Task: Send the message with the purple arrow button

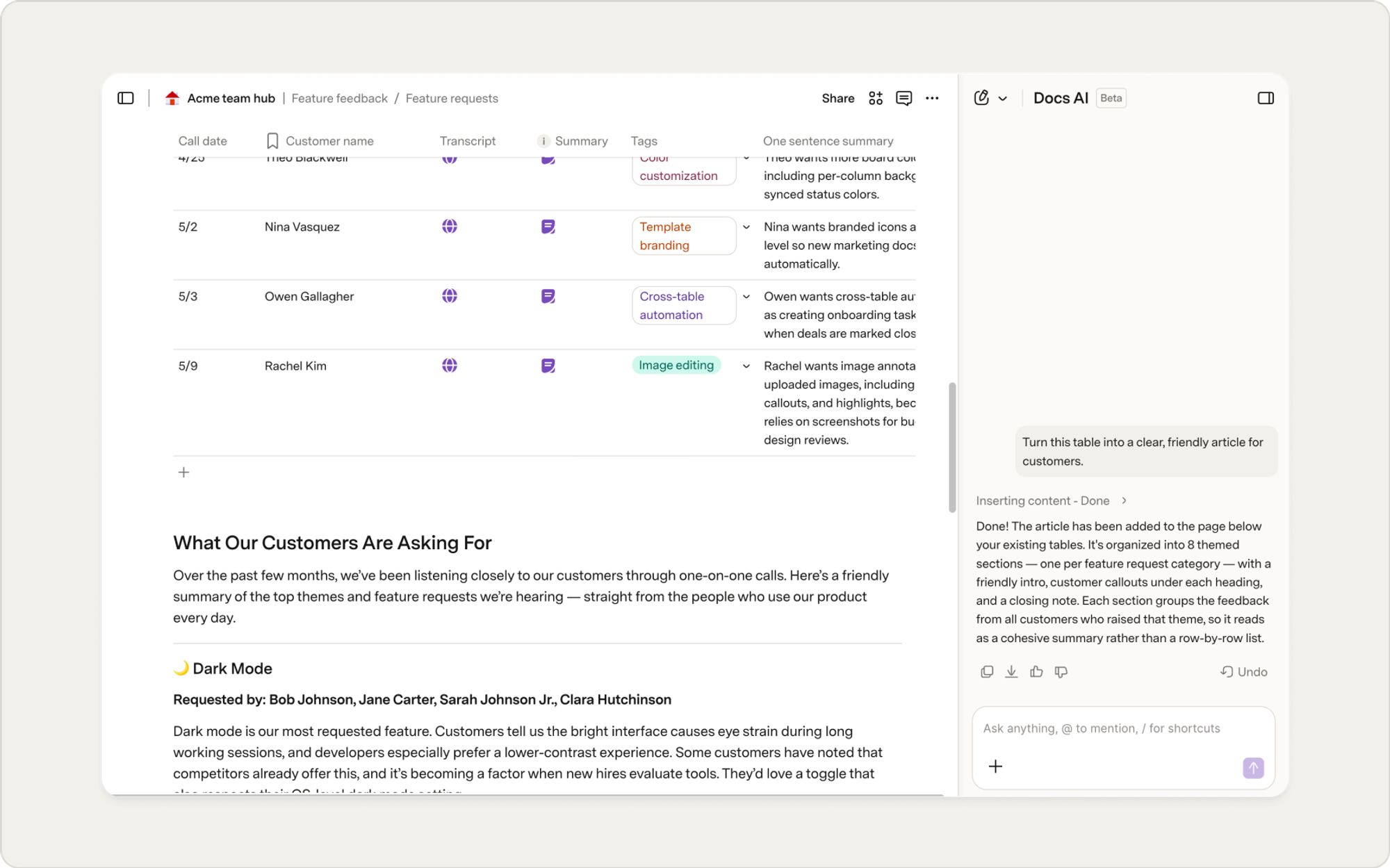Action: 1253,768
